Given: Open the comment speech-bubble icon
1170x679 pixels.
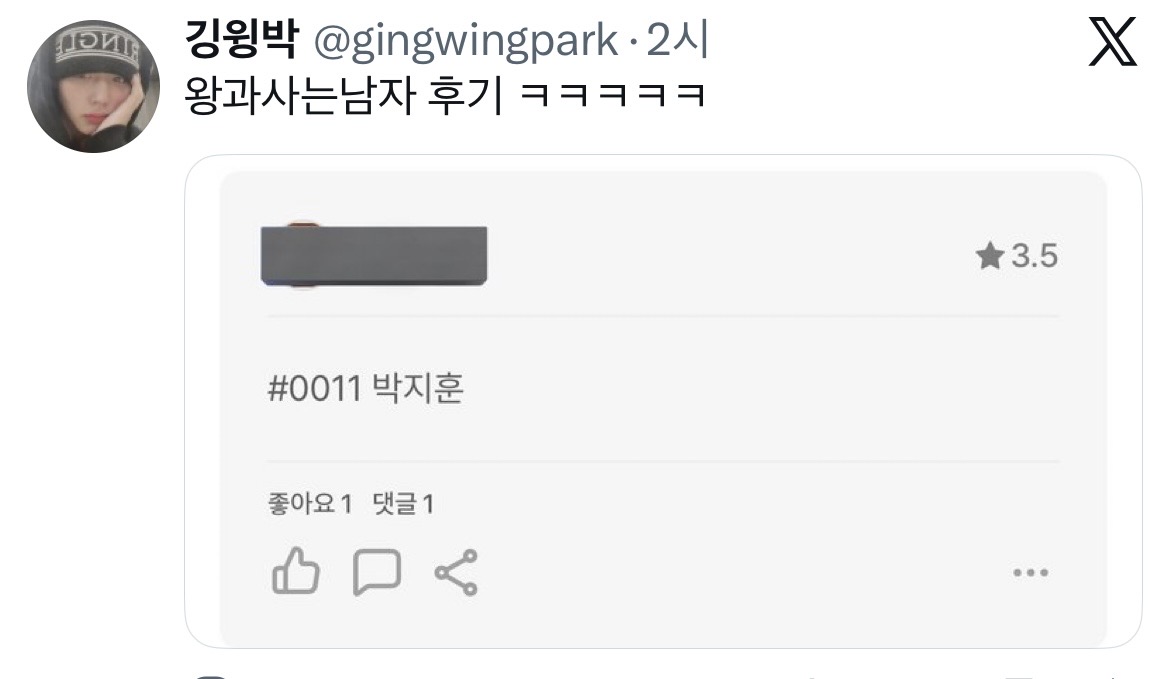Looking at the screenshot, I should (x=377, y=572).
